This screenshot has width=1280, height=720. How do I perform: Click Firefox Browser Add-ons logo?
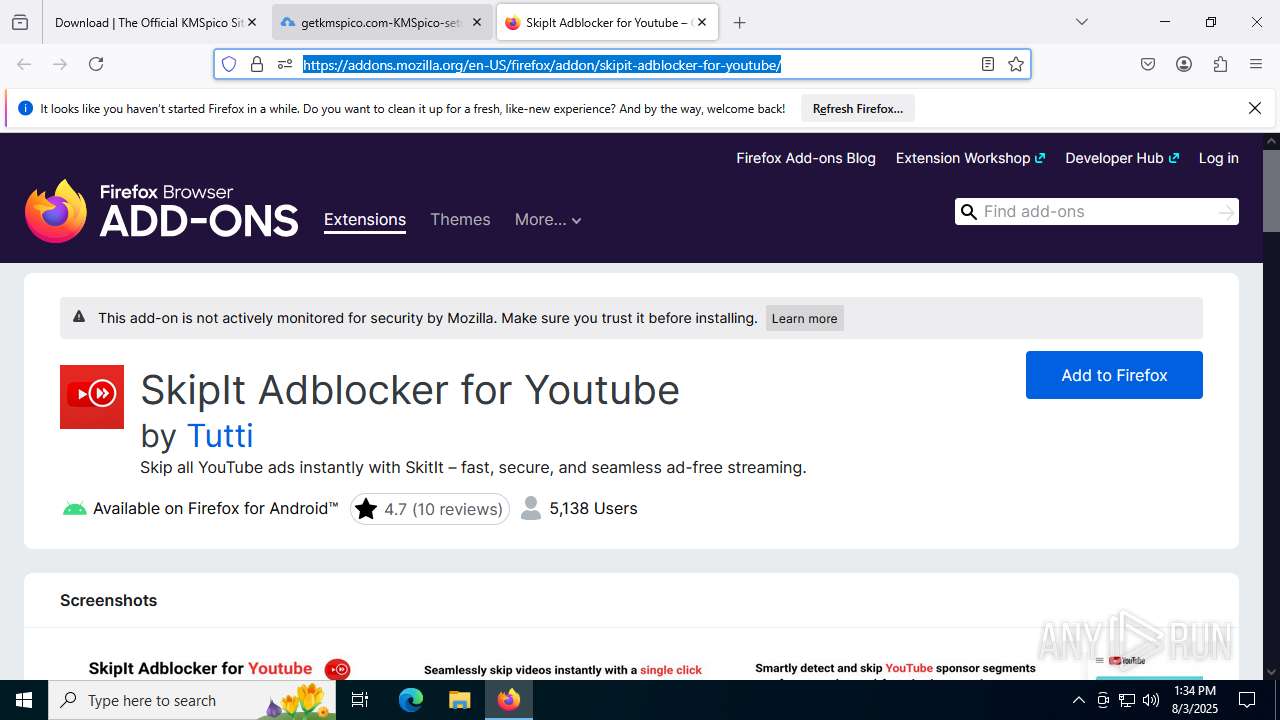tap(162, 210)
